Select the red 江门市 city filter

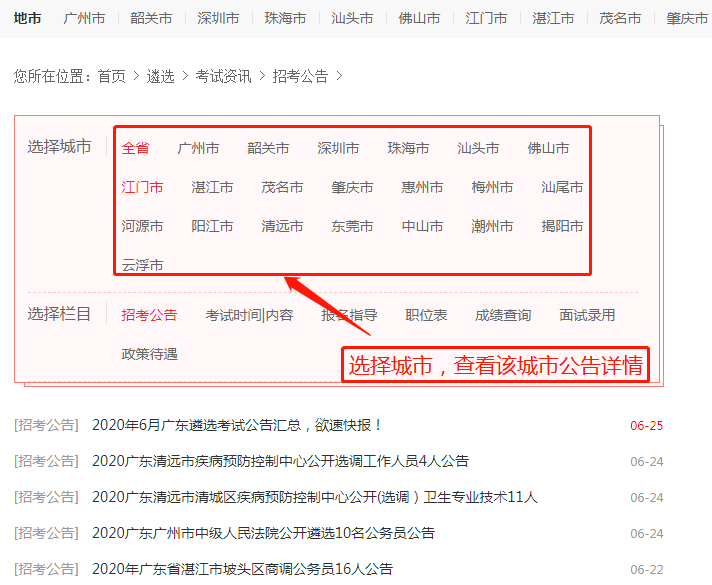tap(142, 187)
